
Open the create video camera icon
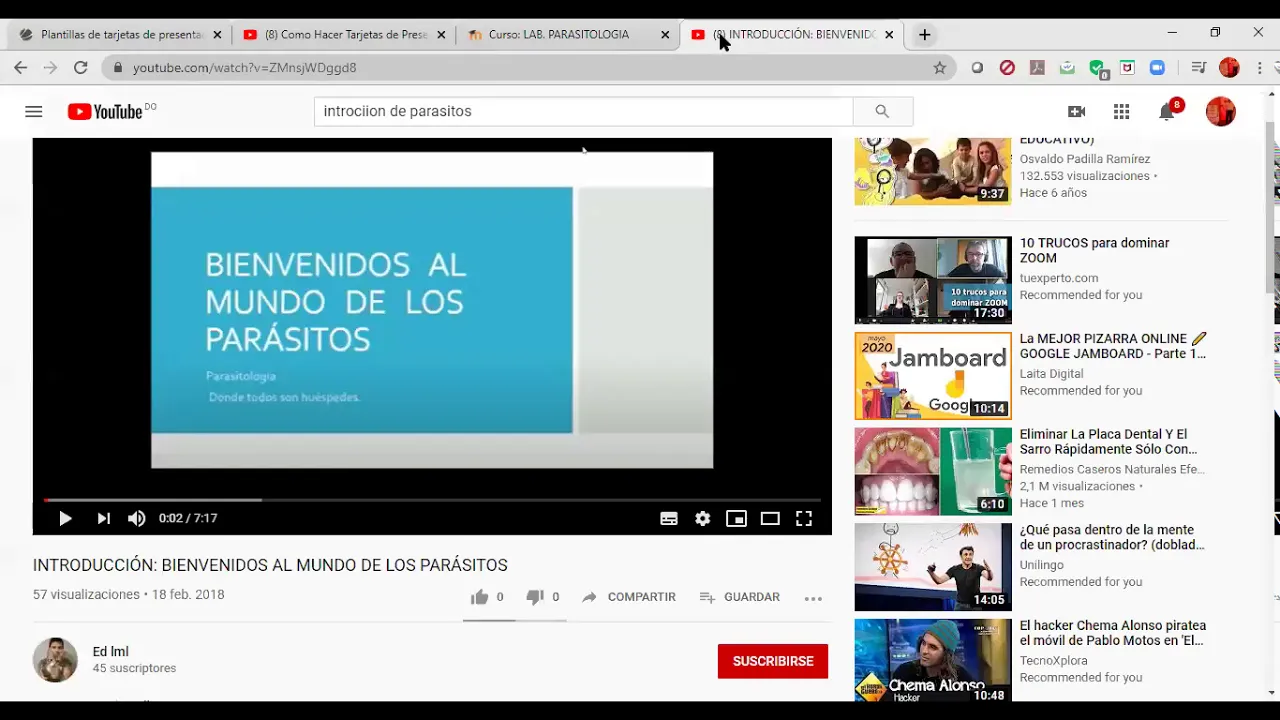click(x=1077, y=111)
